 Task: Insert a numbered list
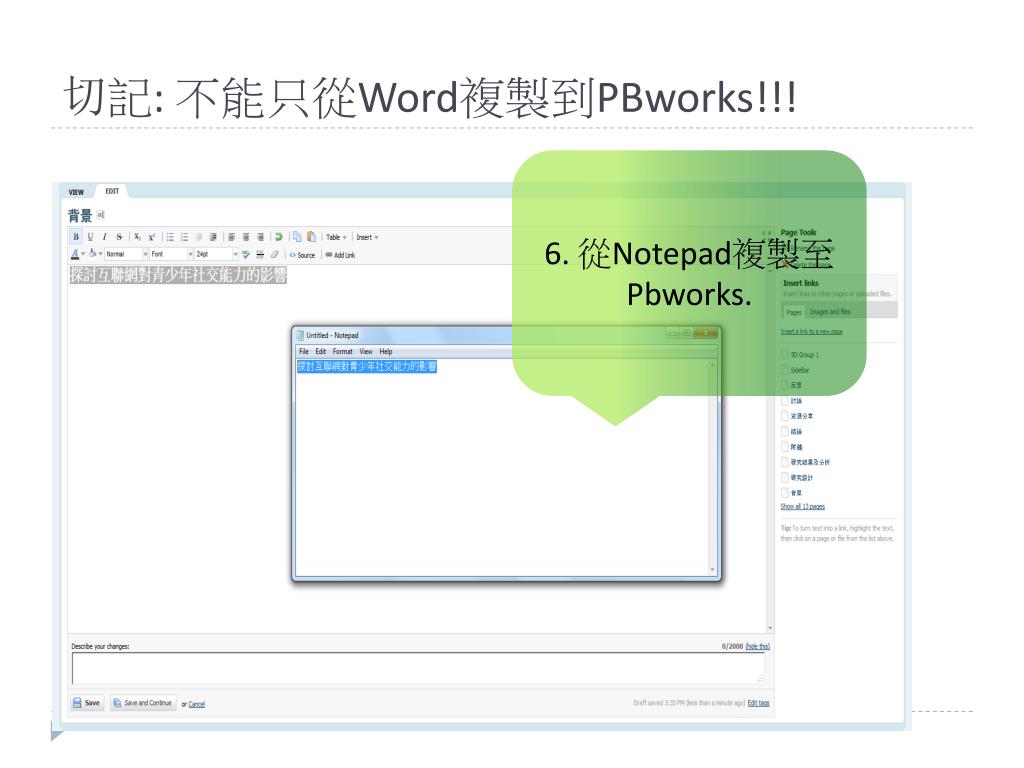pos(184,237)
